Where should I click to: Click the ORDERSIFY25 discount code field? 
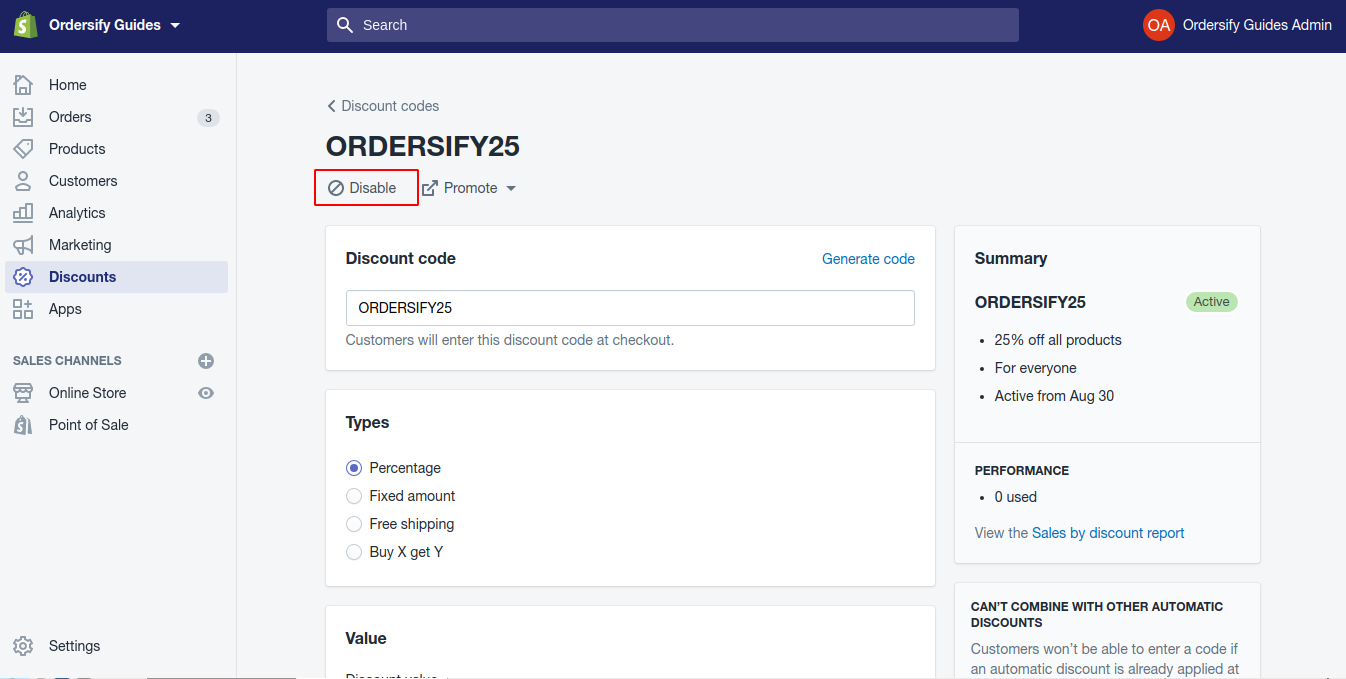(630, 308)
